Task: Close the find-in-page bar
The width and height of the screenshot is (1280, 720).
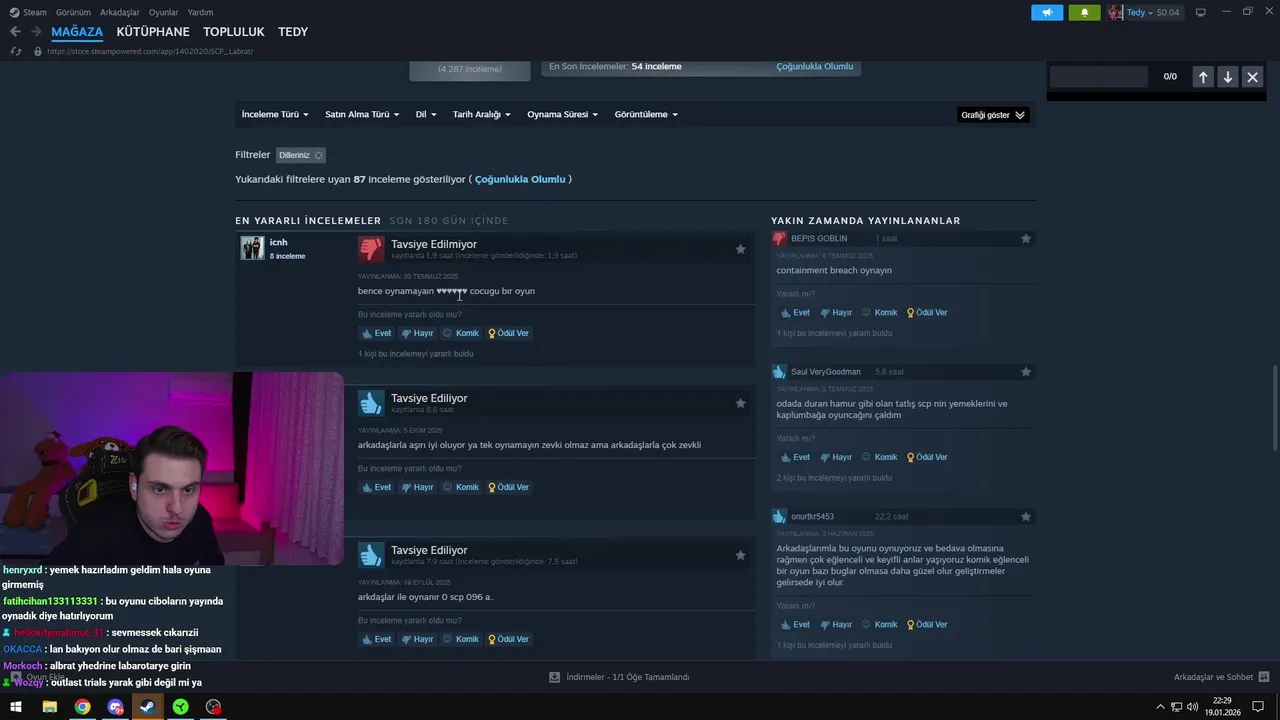Action: tap(1252, 77)
